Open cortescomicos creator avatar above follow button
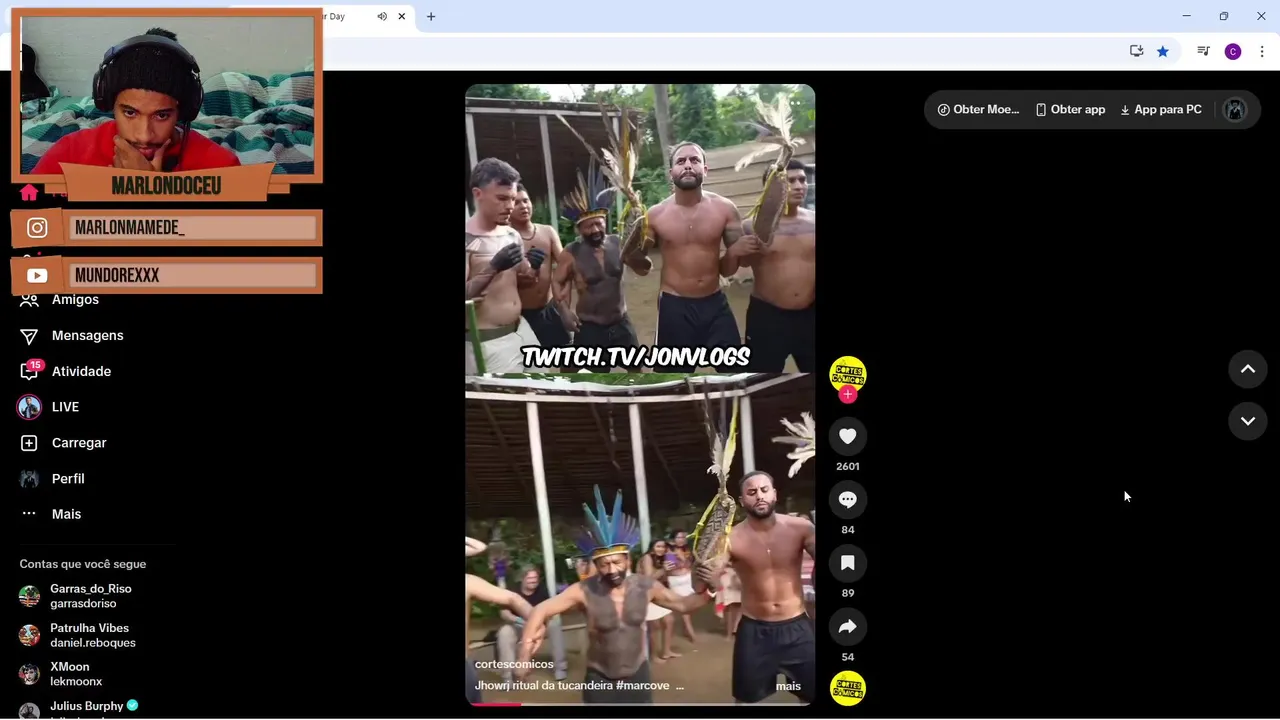This screenshot has height=720, width=1280. [x=847, y=373]
